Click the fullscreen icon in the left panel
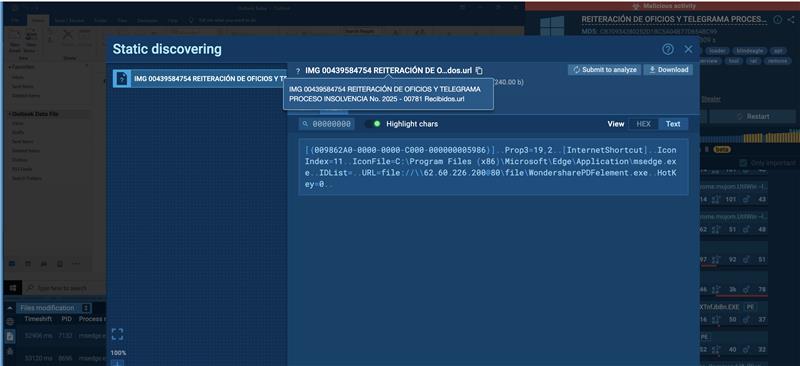The height and width of the screenshot is (366, 800). click(x=117, y=334)
